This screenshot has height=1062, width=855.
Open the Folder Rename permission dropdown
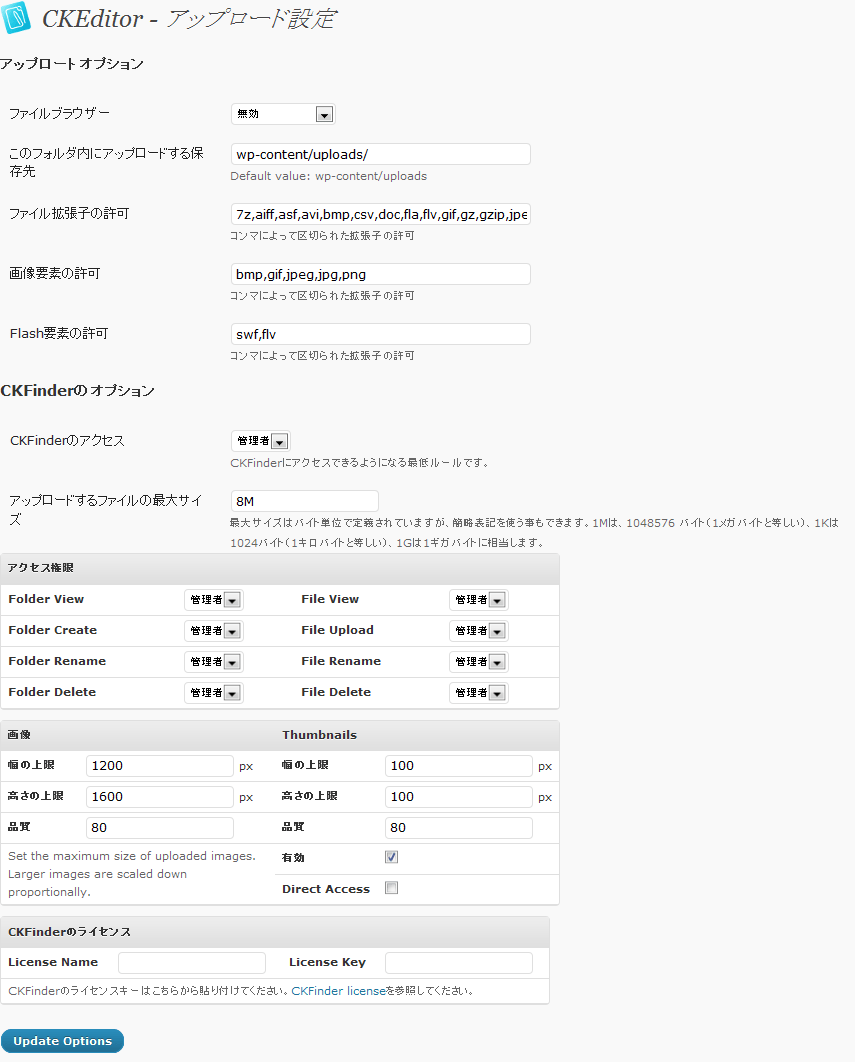213,662
